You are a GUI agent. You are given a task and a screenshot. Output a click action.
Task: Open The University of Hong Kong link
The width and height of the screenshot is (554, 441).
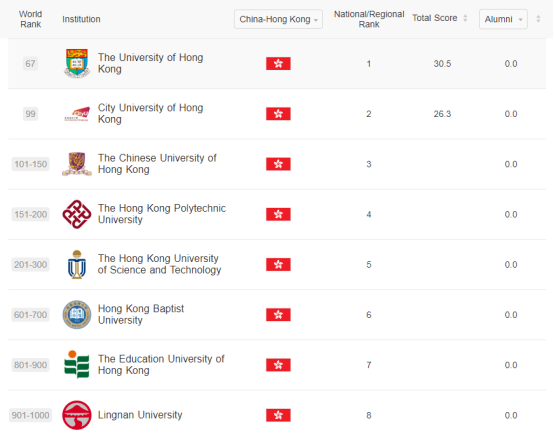click(150, 63)
